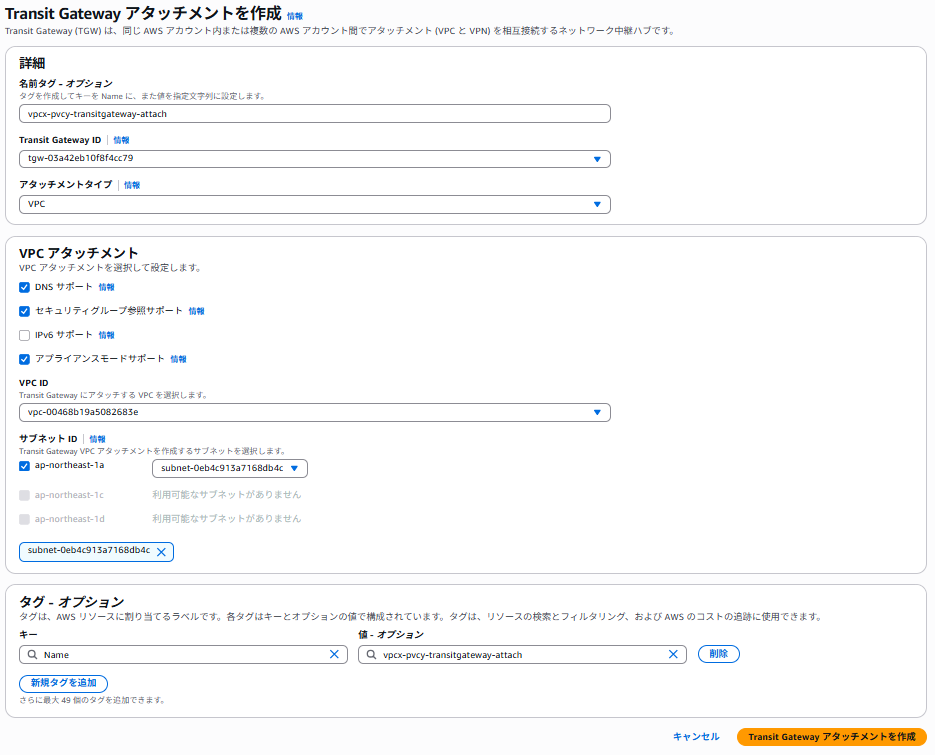The image size is (935, 755).
Task: Click the タグ - オプション section heading
Action: (x=72, y=601)
